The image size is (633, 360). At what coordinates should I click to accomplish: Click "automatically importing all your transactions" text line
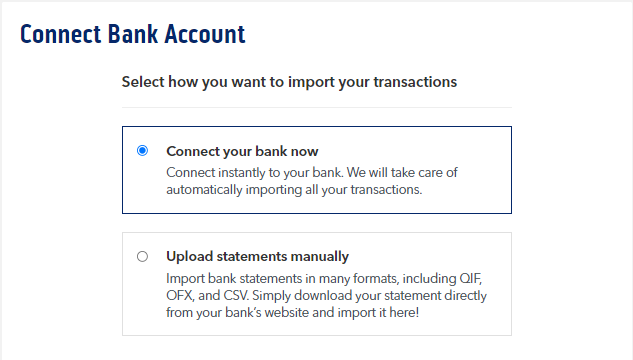(x=294, y=189)
